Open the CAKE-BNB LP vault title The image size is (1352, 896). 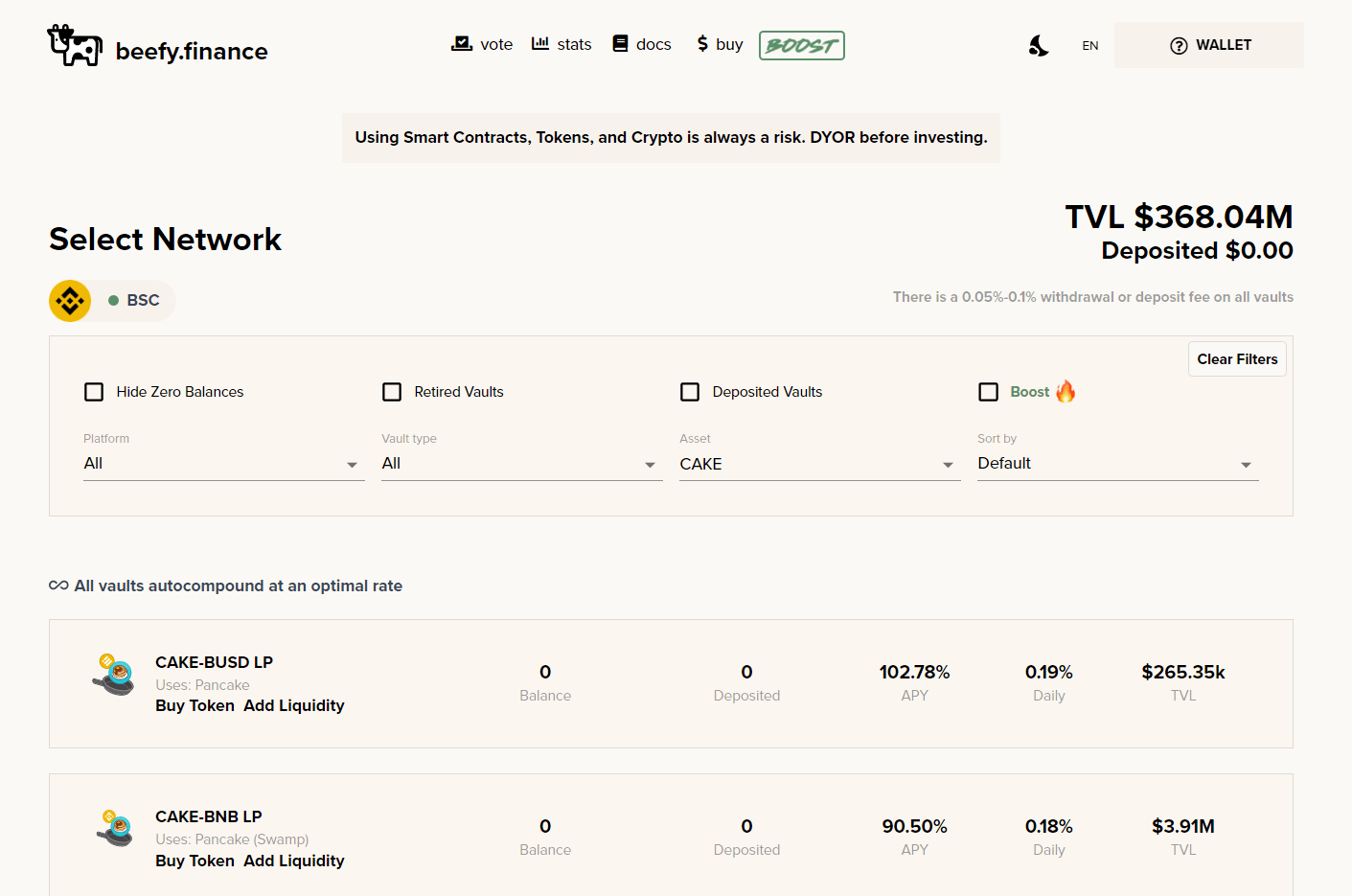click(x=209, y=816)
